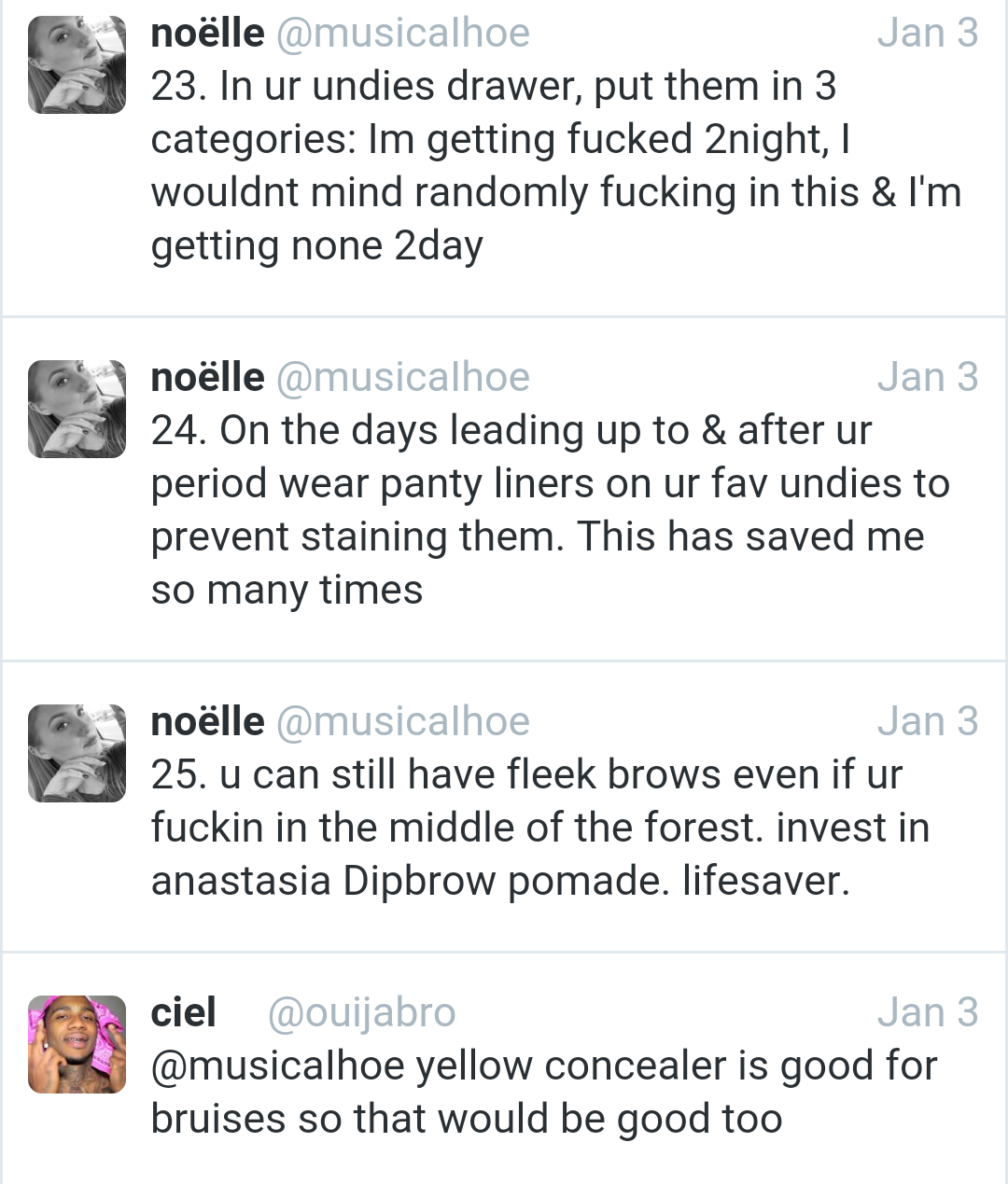Screen dimensions: 1008x1184
Task: Tap noëlle's avatar beside the panty liners tweet
Action: [77, 410]
